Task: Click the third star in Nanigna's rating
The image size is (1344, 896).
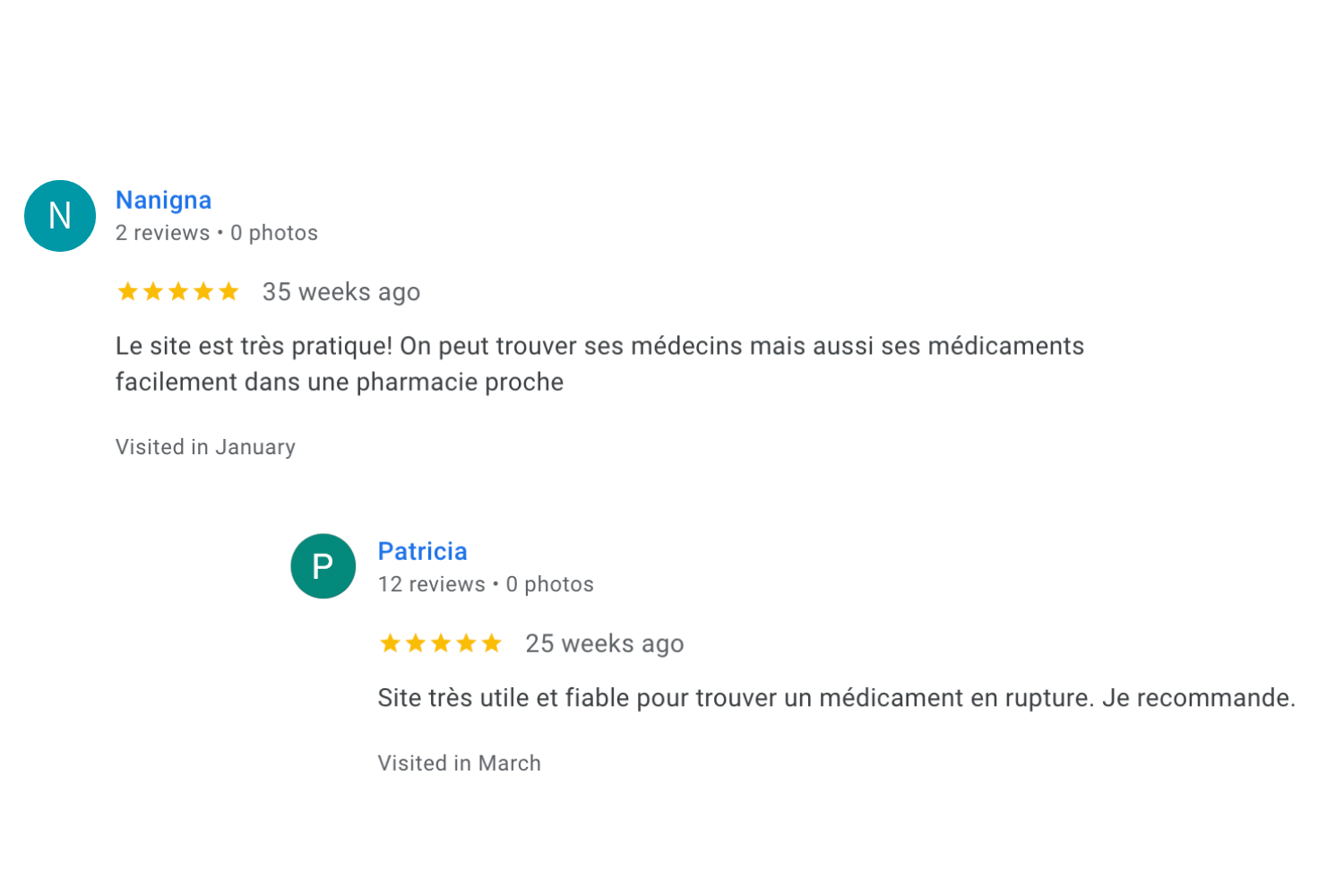Action: (178, 291)
